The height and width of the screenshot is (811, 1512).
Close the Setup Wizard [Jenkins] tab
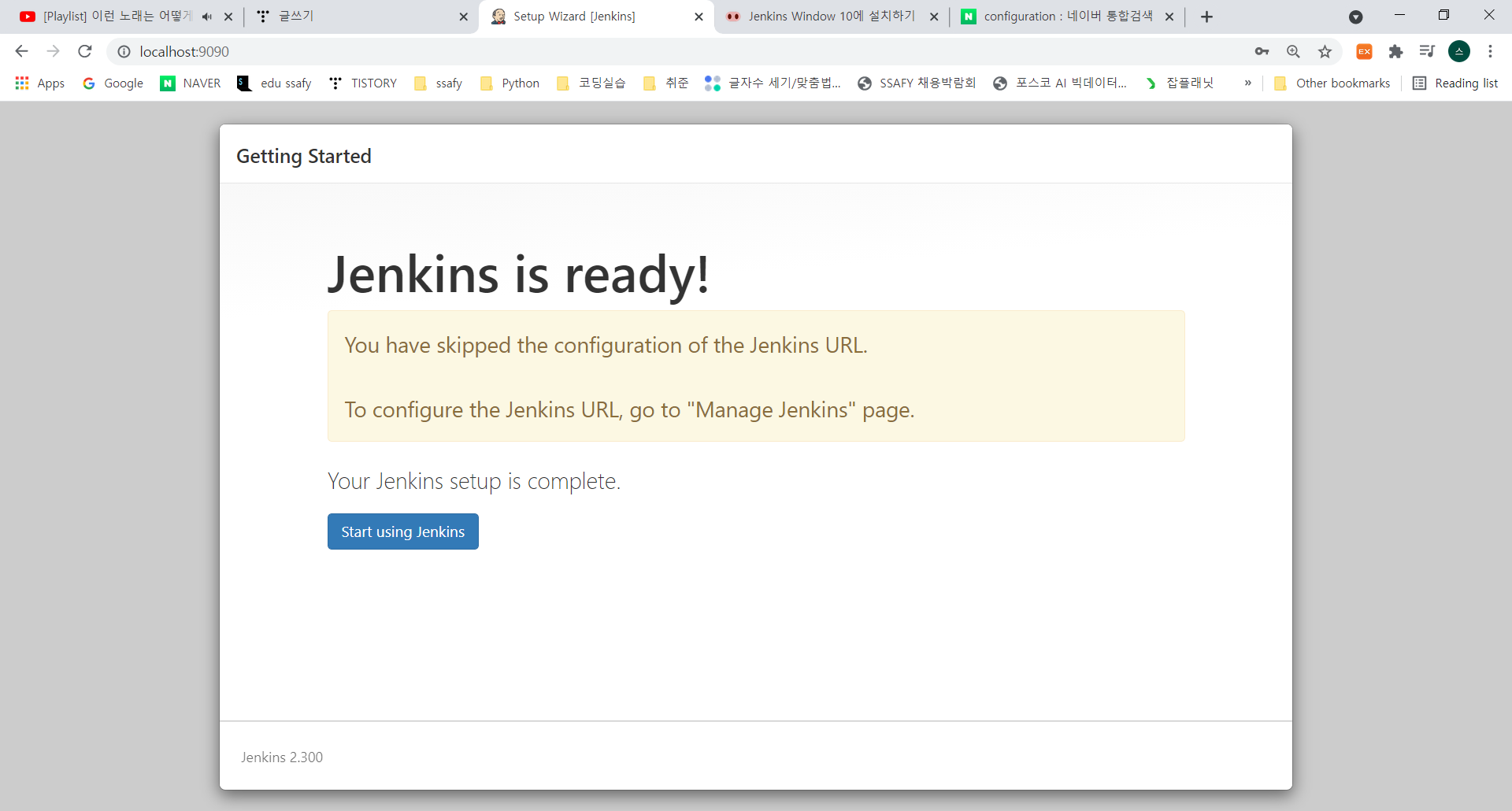coord(699,17)
